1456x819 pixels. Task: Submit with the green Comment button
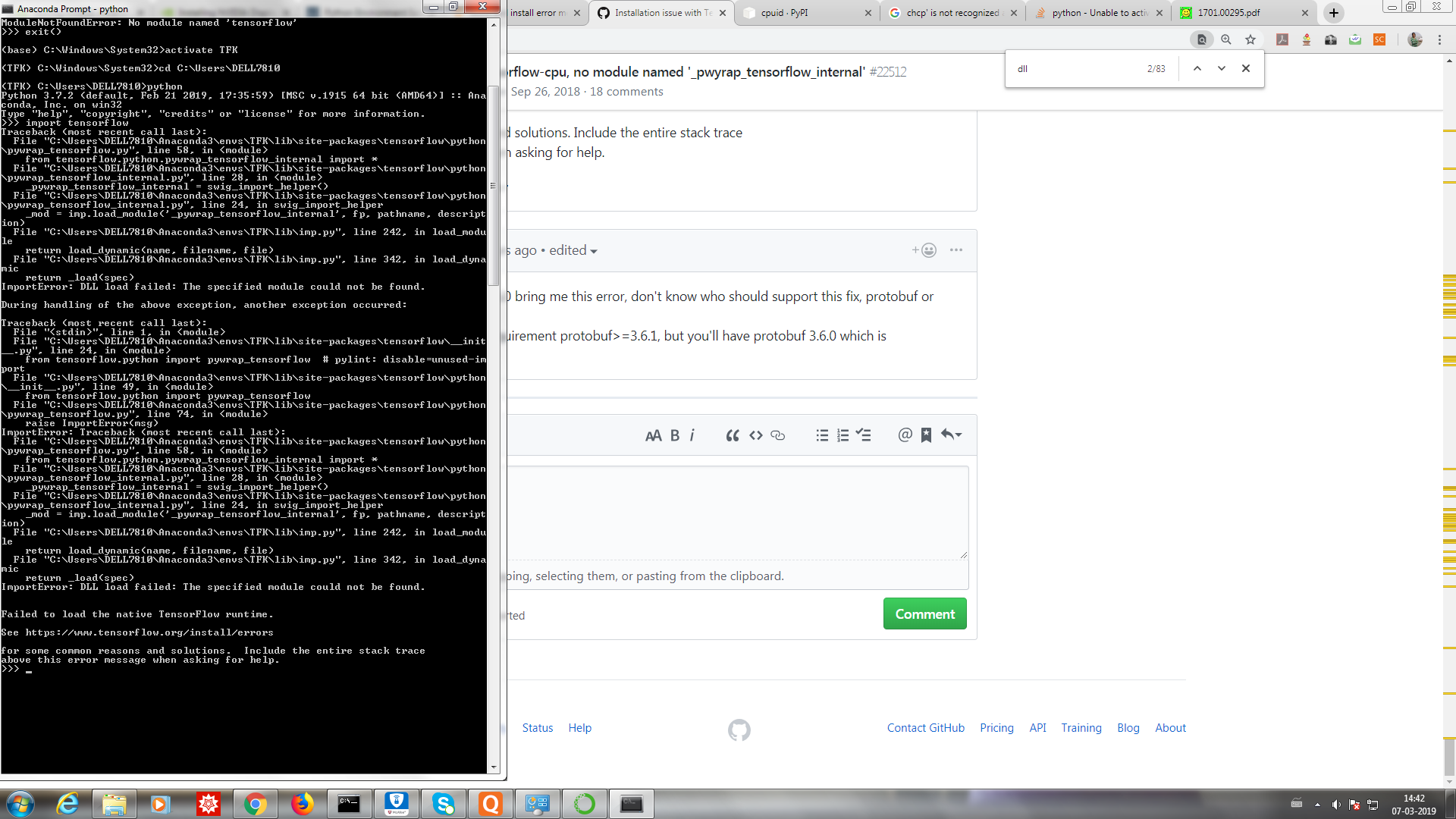tap(925, 613)
